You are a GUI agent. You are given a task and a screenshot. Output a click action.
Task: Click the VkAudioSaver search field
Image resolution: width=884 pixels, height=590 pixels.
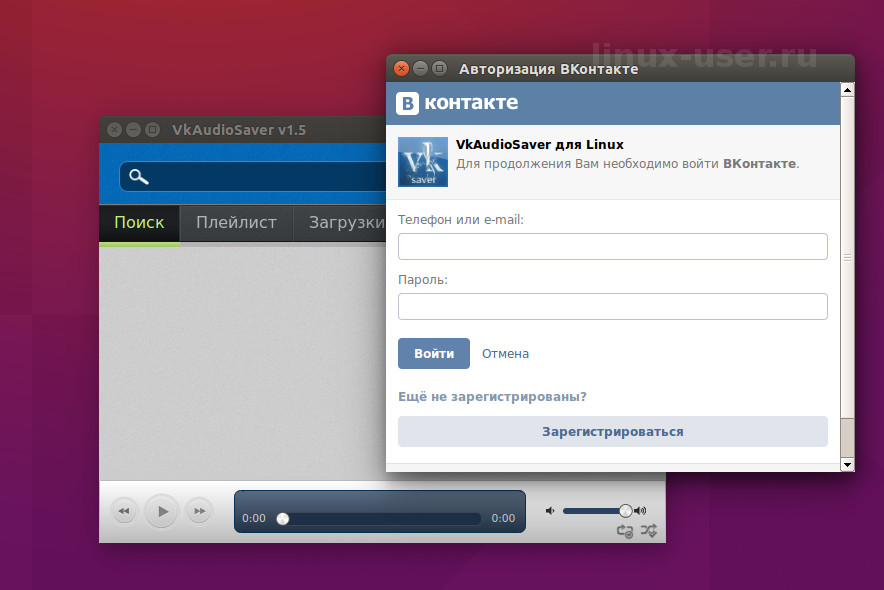[253, 176]
